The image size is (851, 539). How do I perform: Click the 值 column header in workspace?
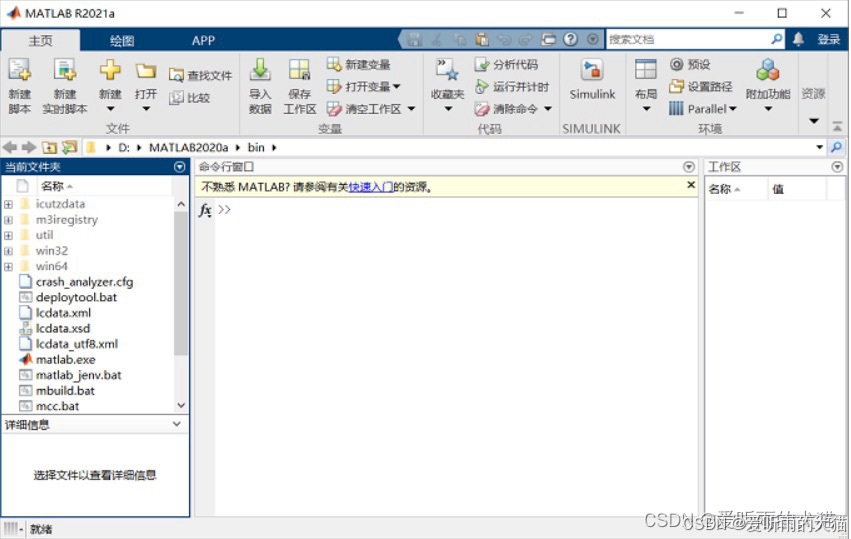pyautogui.click(x=778, y=189)
